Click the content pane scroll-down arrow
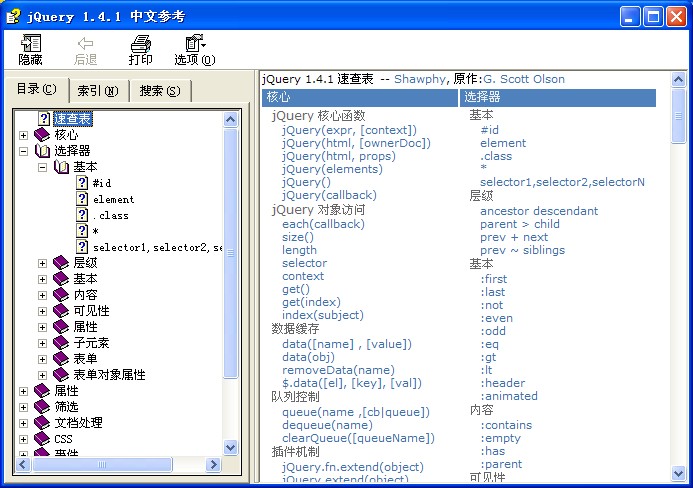The height and width of the screenshot is (488, 693). [678, 473]
